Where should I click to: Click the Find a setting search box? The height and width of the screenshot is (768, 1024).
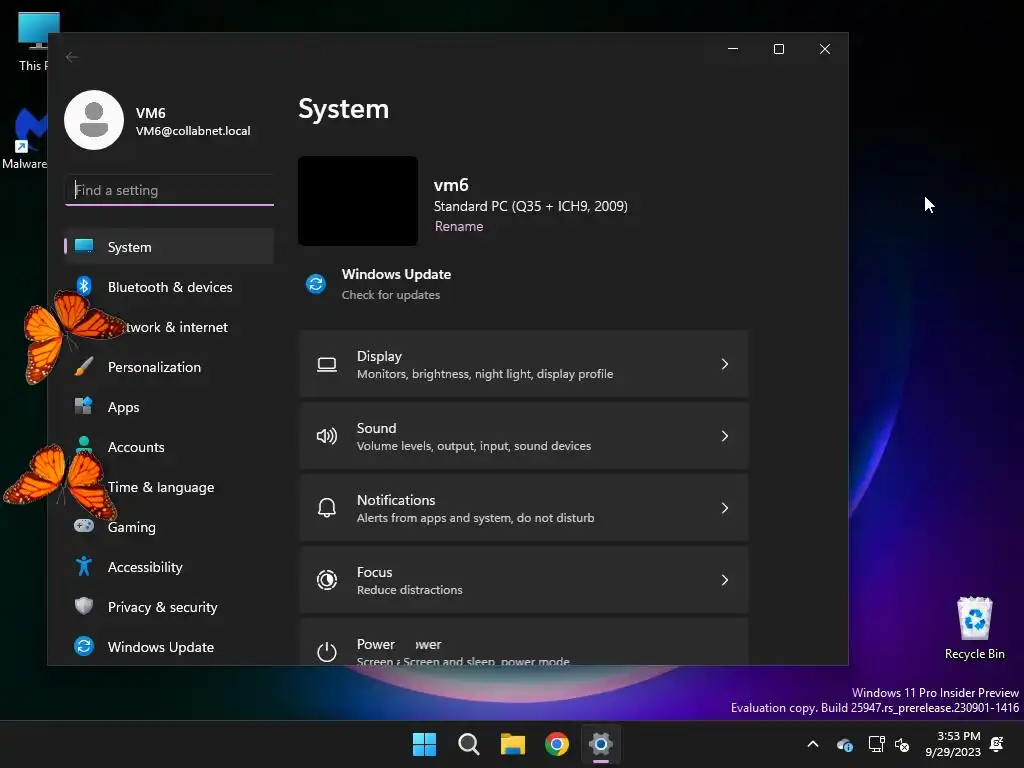click(x=170, y=190)
